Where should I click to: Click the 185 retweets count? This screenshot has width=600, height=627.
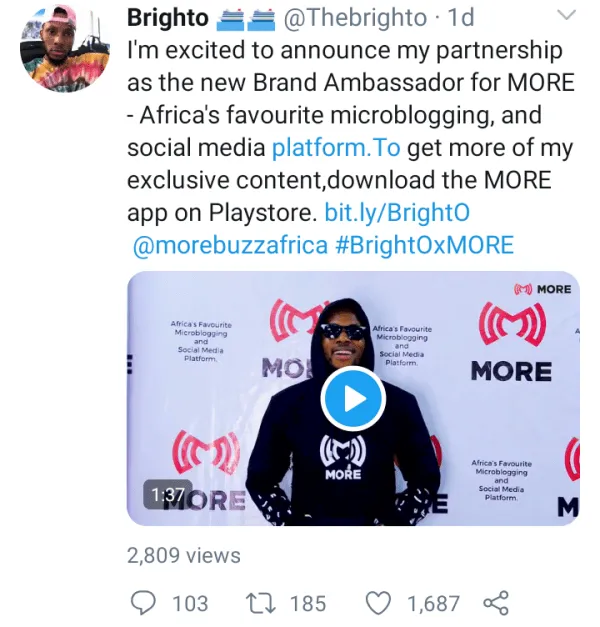(x=307, y=603)
